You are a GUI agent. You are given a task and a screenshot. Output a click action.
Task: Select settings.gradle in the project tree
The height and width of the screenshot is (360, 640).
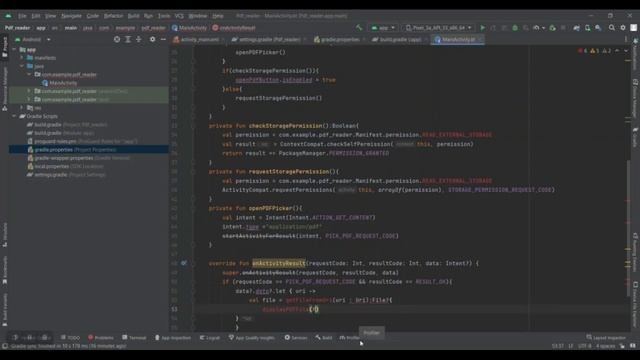[66, 175]
